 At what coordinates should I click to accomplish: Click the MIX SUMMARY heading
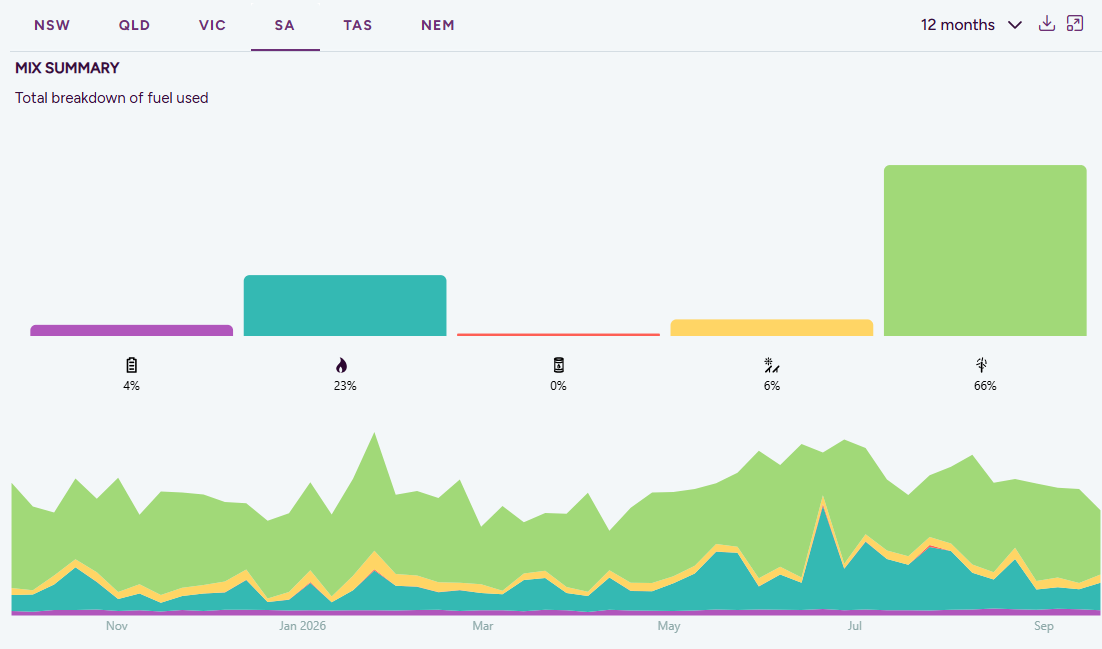pyautogui.click(x=67, y=68)
